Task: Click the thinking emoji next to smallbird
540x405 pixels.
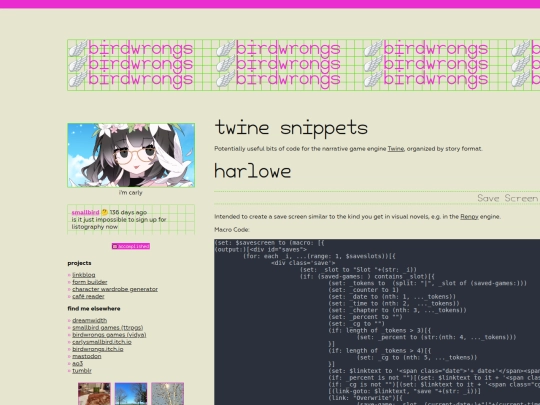Action: (x=104, y=212)
